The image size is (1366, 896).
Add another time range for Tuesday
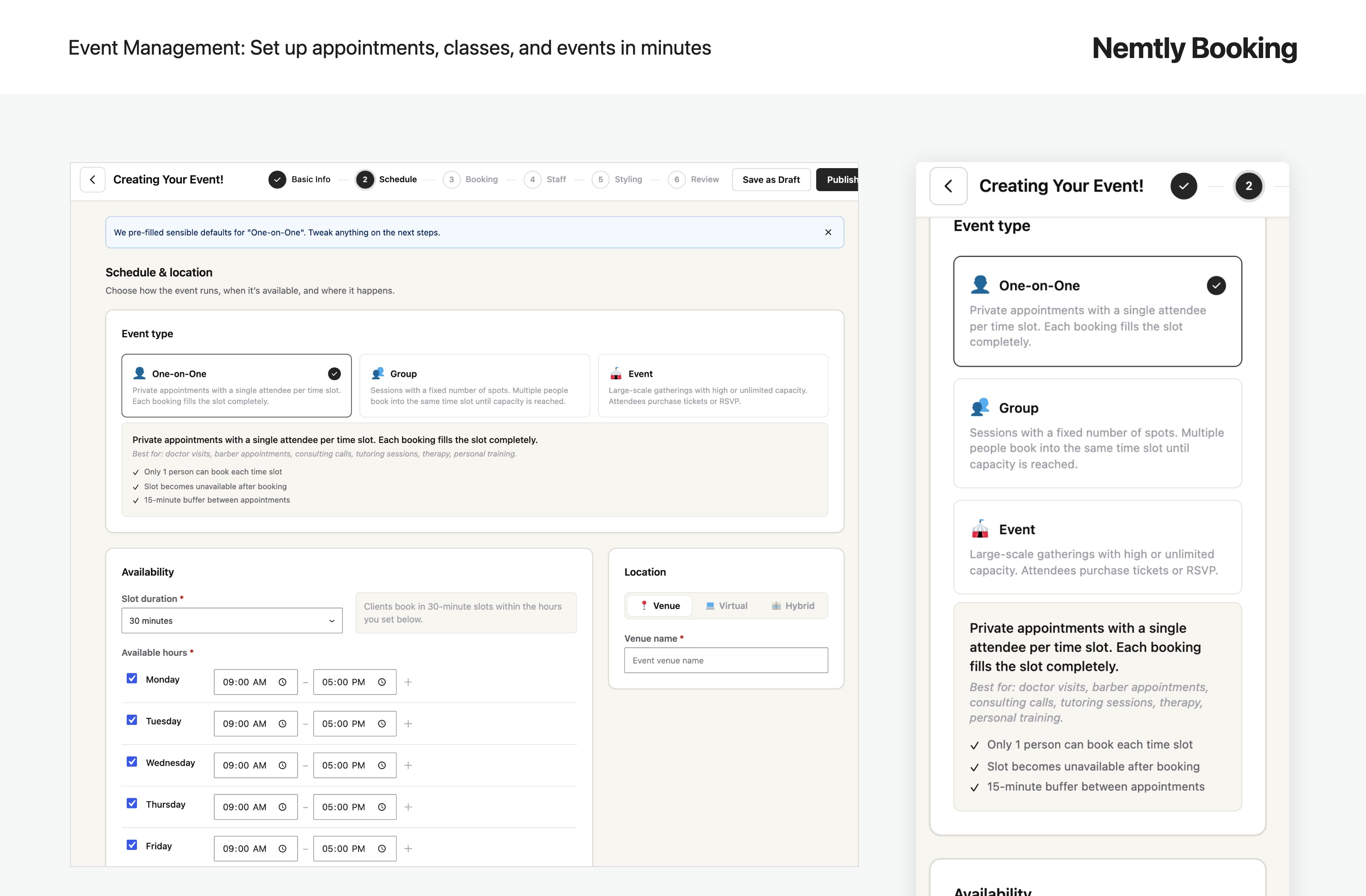408,724
